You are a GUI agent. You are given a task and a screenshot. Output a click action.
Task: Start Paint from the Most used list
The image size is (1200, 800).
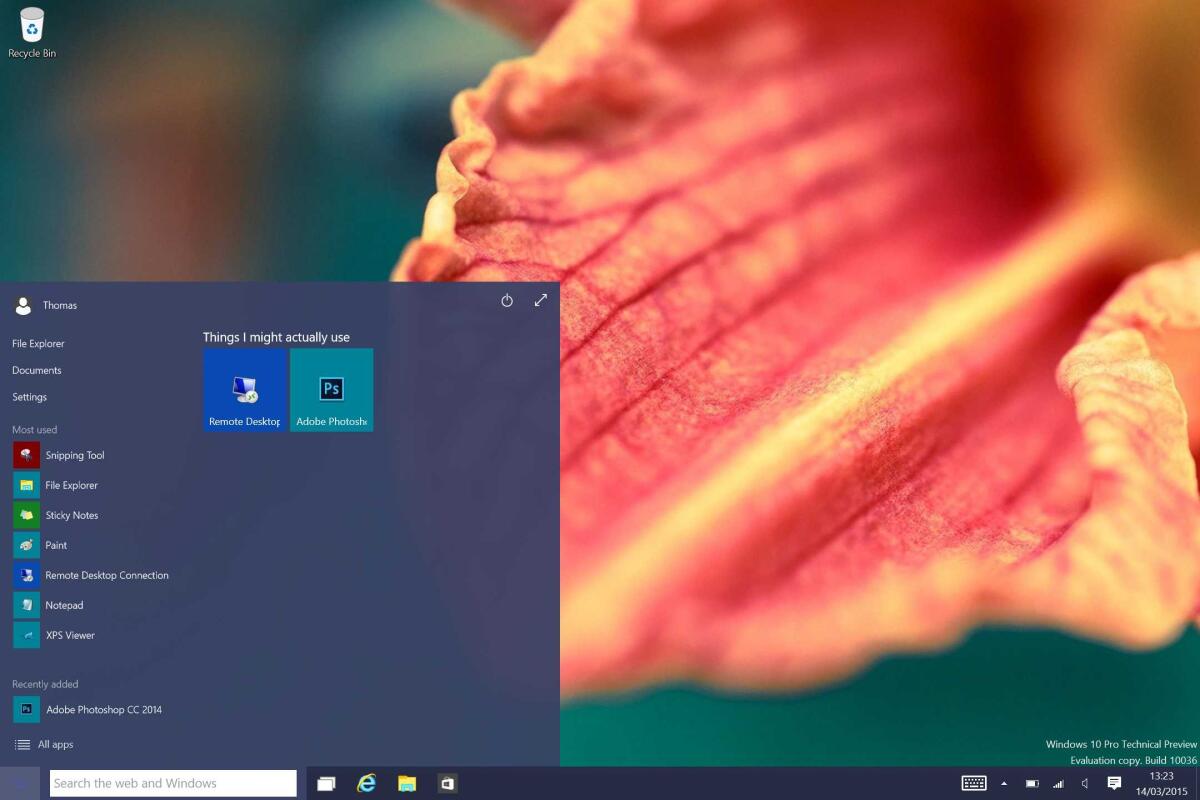(57, 545)
